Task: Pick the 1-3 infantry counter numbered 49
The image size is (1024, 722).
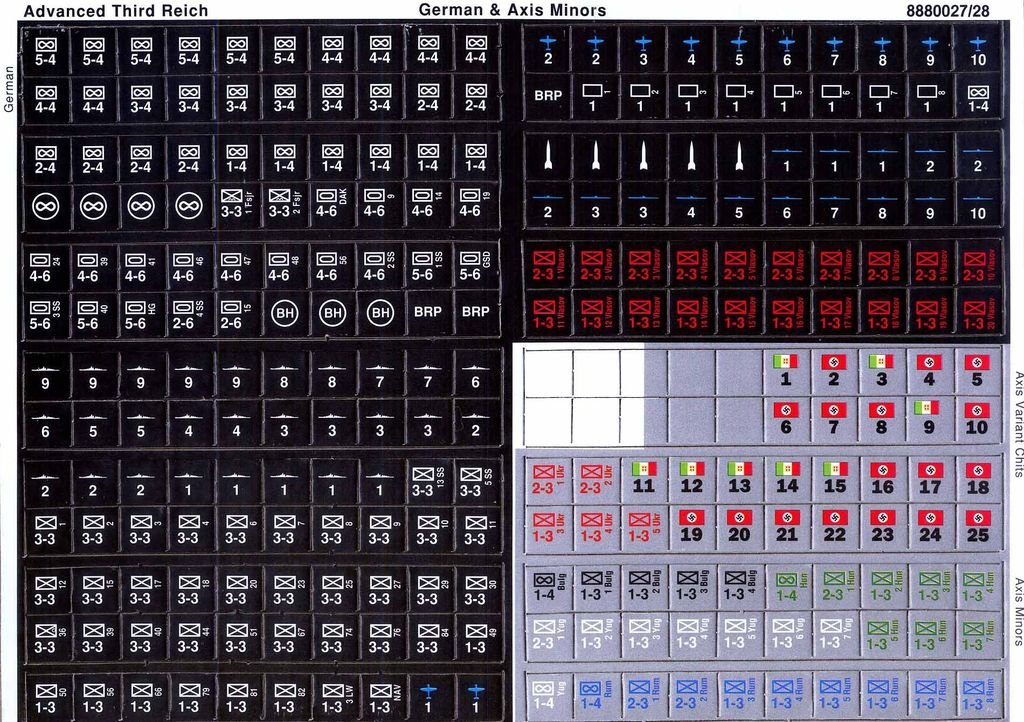Action: 475,638
